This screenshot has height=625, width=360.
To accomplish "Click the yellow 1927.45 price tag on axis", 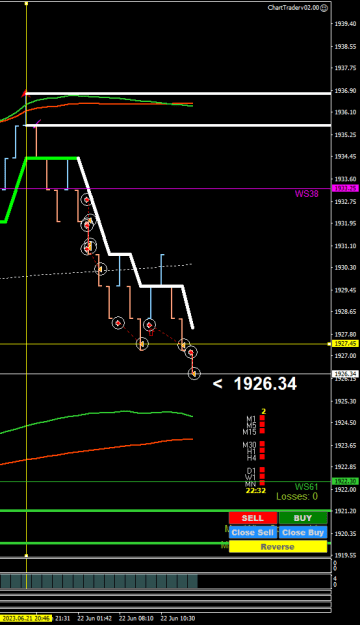I will 345,343.
